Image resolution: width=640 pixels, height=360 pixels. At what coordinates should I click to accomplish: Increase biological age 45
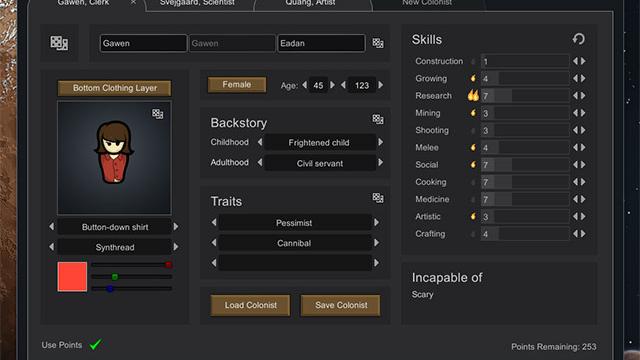pos(332,85)
